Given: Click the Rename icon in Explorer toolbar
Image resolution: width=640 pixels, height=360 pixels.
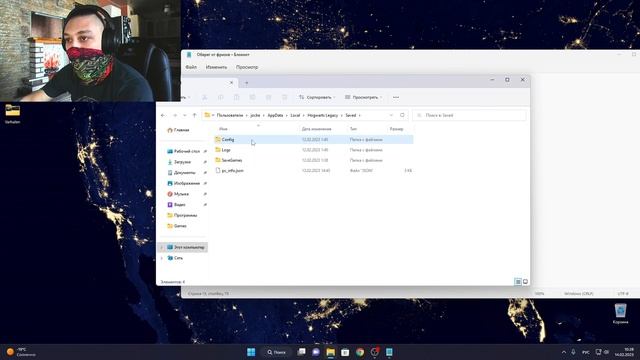Looking at the screenshot, I should 252,97.
